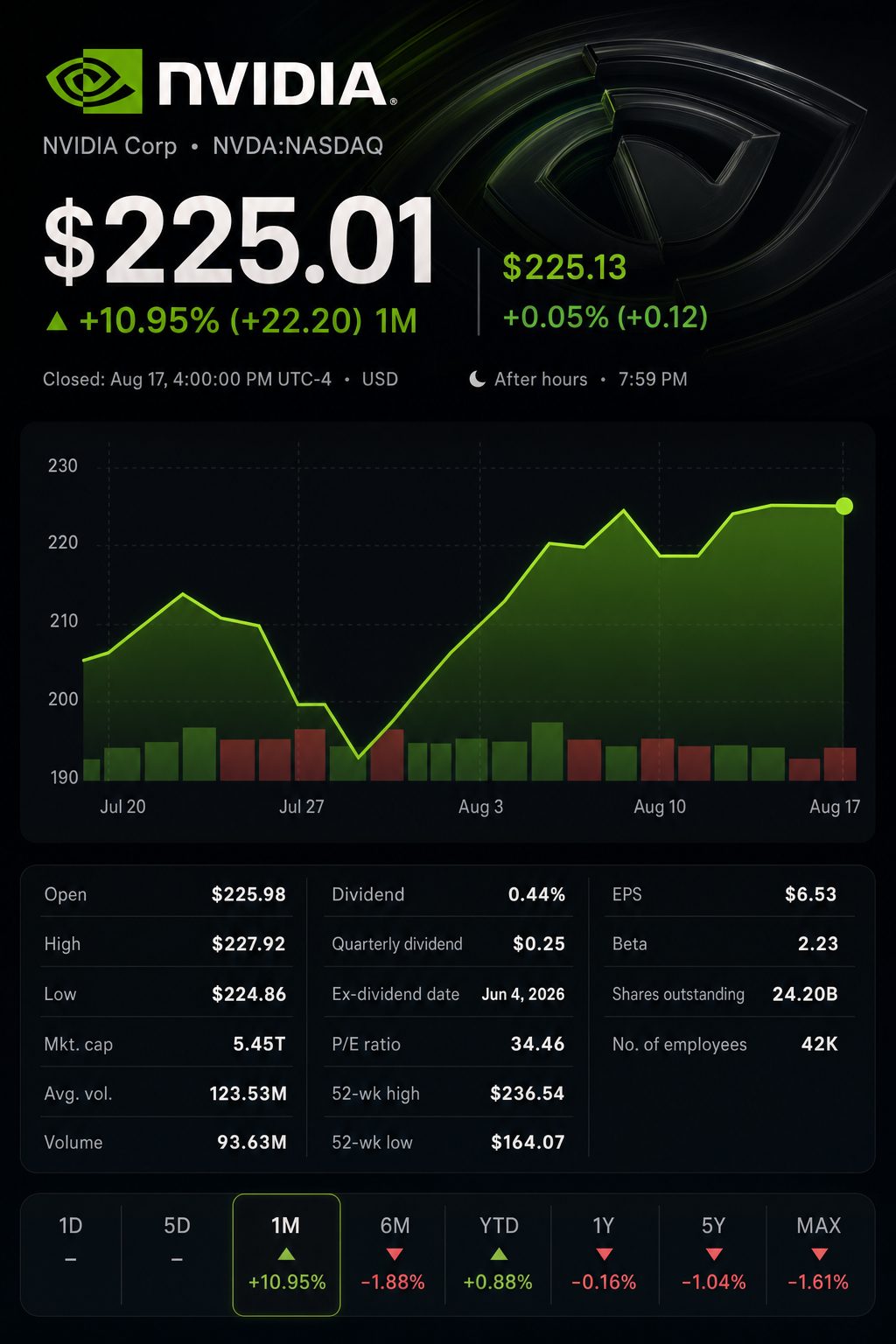This screenshot has height=1344, width=896.
Task: Select the 6M time range tab
Action: [x=395, y=1254]
